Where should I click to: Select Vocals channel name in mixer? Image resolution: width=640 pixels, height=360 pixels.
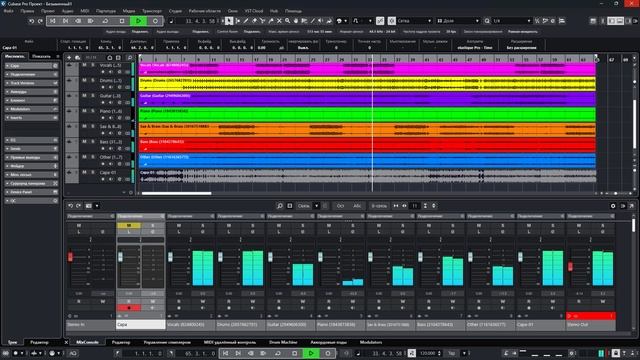pos(191,325)
